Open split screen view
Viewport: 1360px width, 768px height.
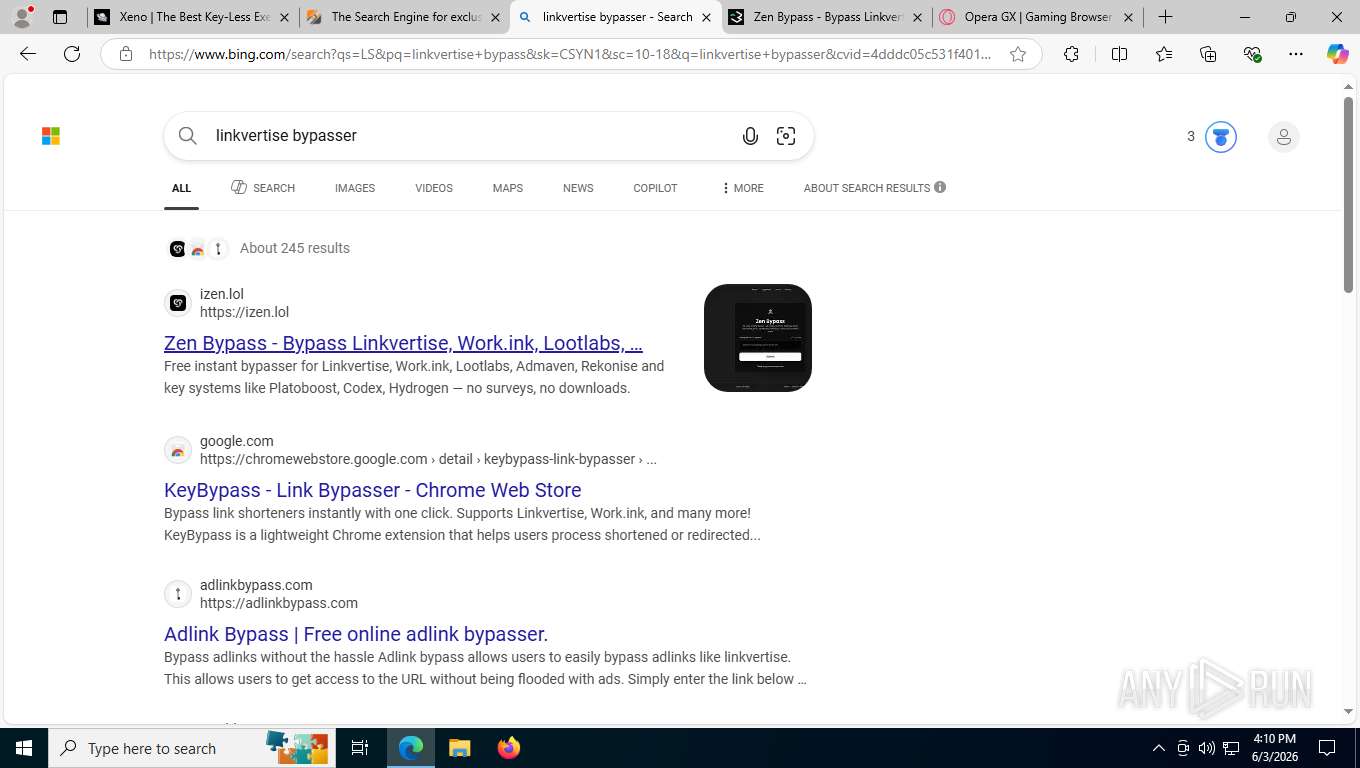point(1120,54)
